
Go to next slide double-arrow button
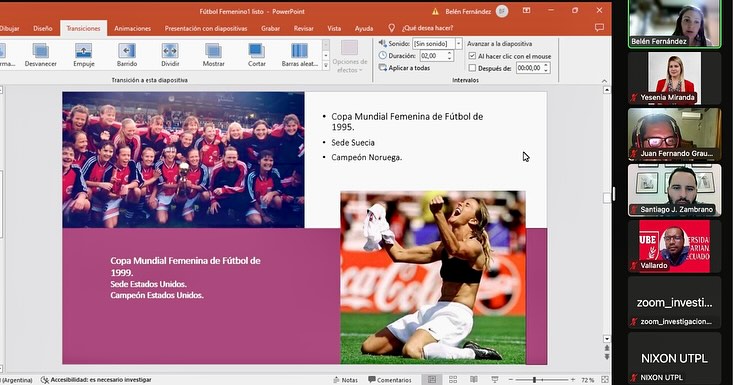click(607, 356)
